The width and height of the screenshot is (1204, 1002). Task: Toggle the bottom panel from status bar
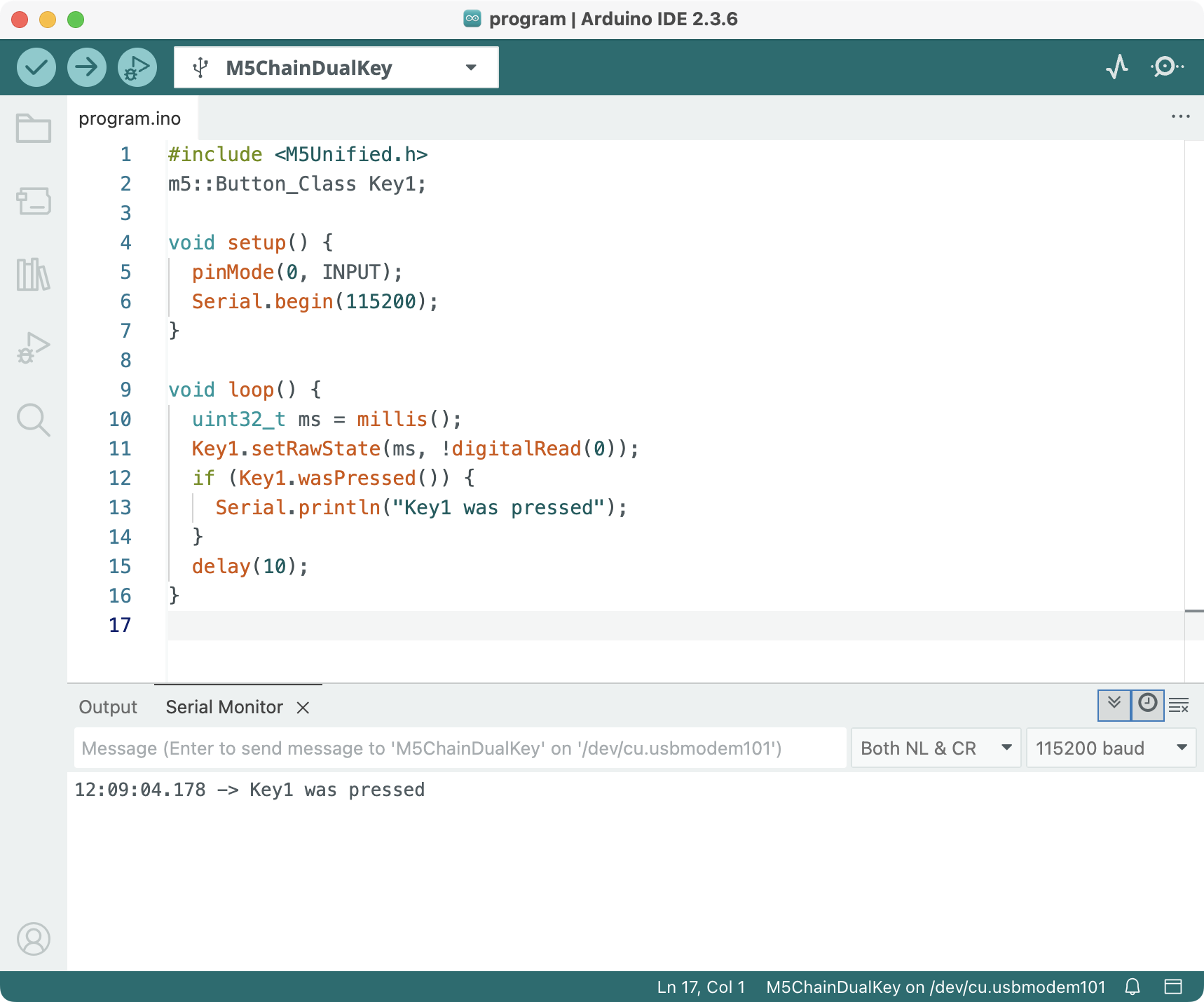pos(1172,987)
